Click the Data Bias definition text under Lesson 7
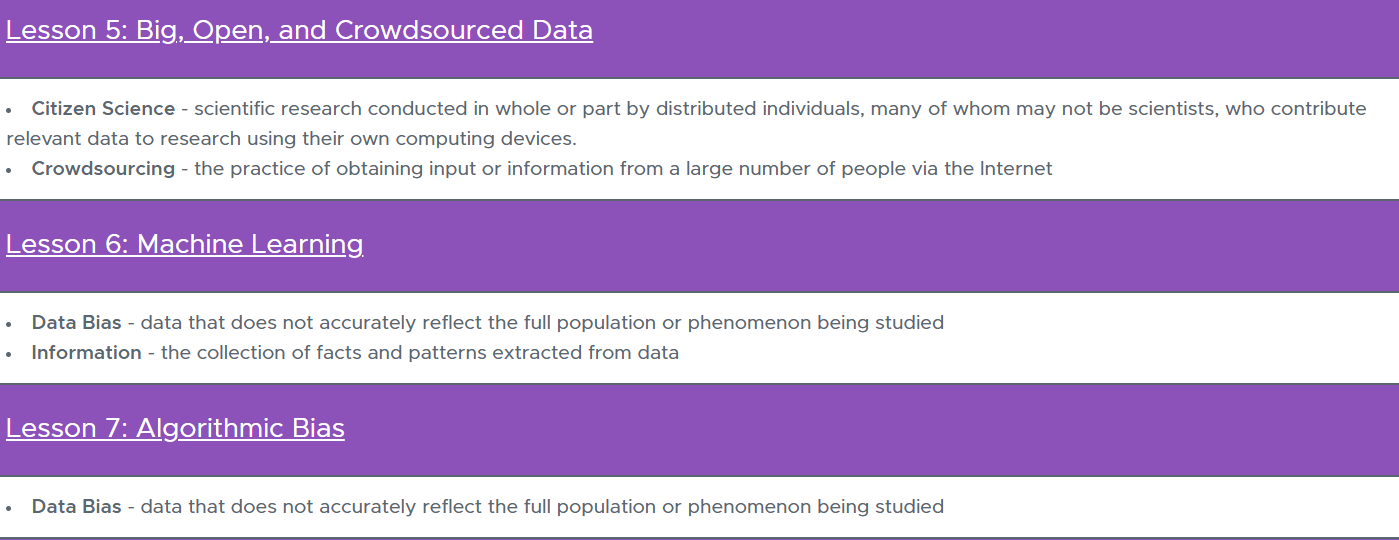This screenshot has width=1399, height=540. coord(542,506)
